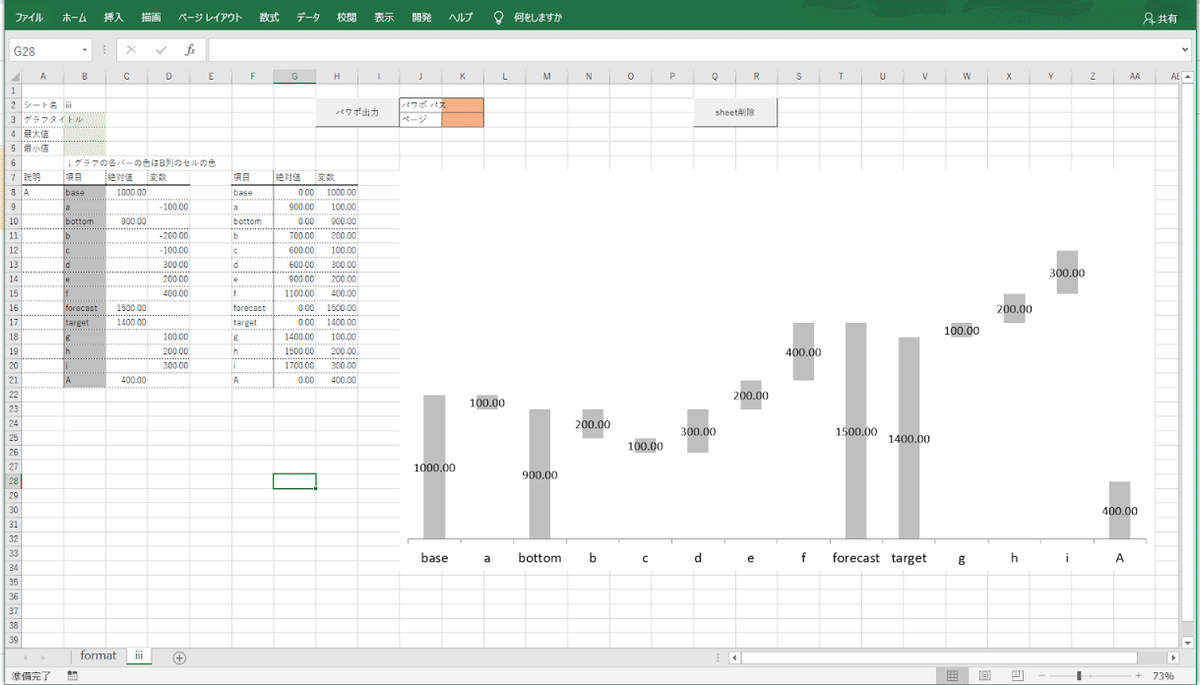Image resolution: width=1200 pixels, height=685 pixels.
Task: Click the パワポ出力 button
Action: point(357,112)
